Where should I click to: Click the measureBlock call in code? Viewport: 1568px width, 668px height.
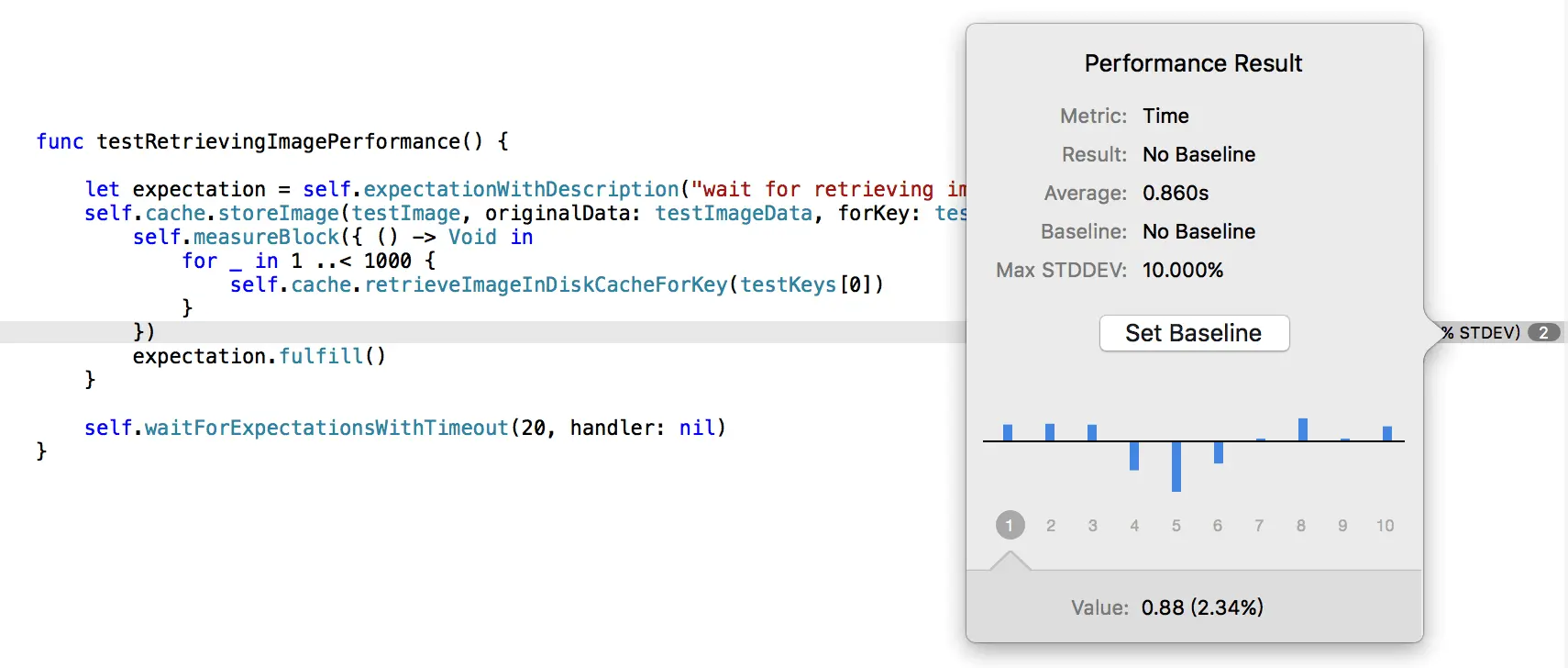pyautogui.click(x=266, y=237)
